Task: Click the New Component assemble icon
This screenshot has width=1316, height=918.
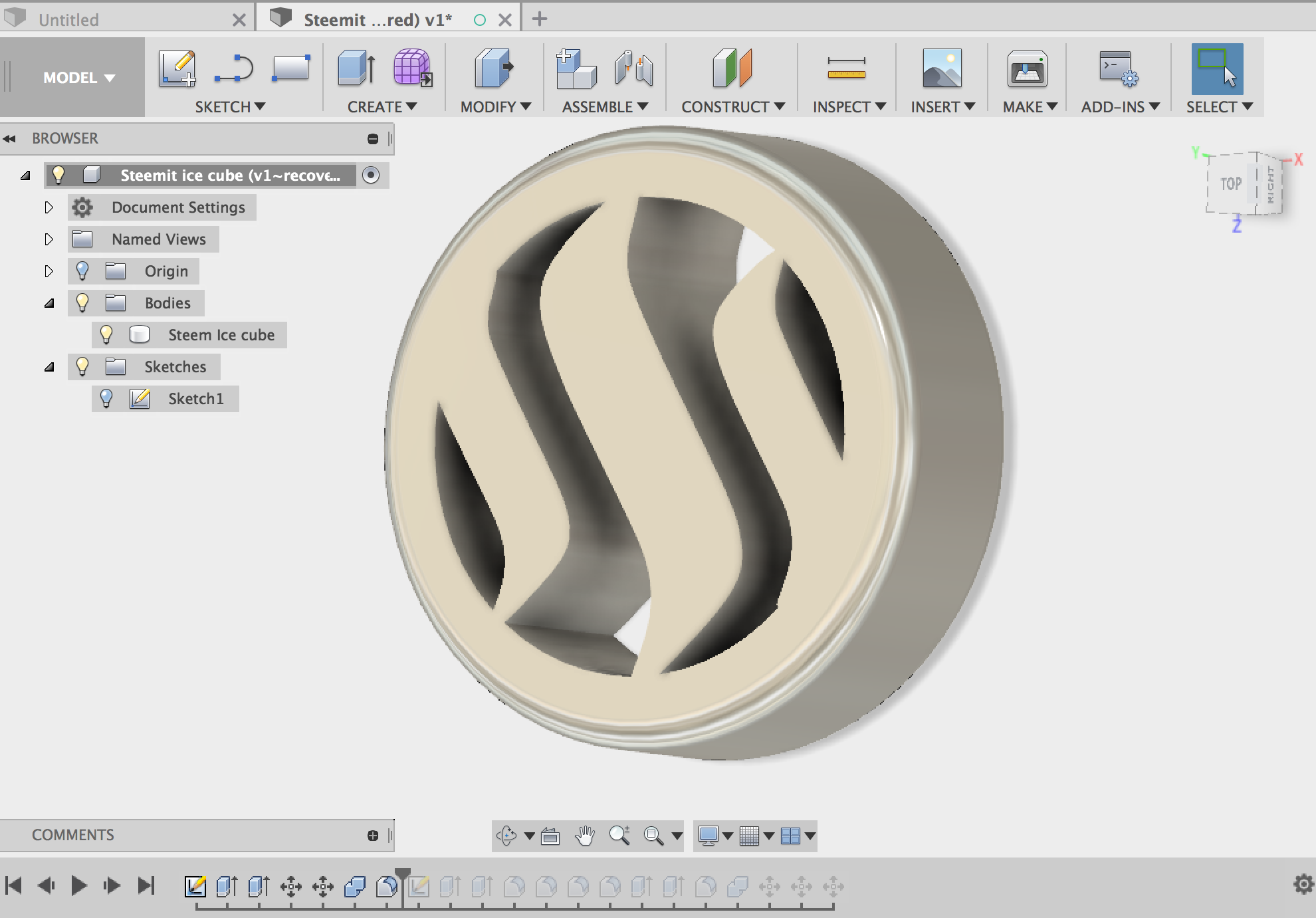Action: coord(576,68)
